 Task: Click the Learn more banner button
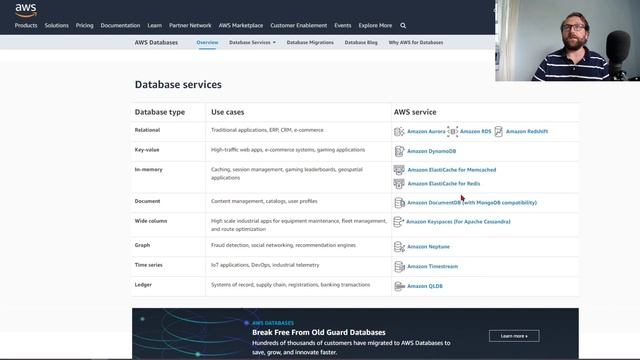coord(514,336)
